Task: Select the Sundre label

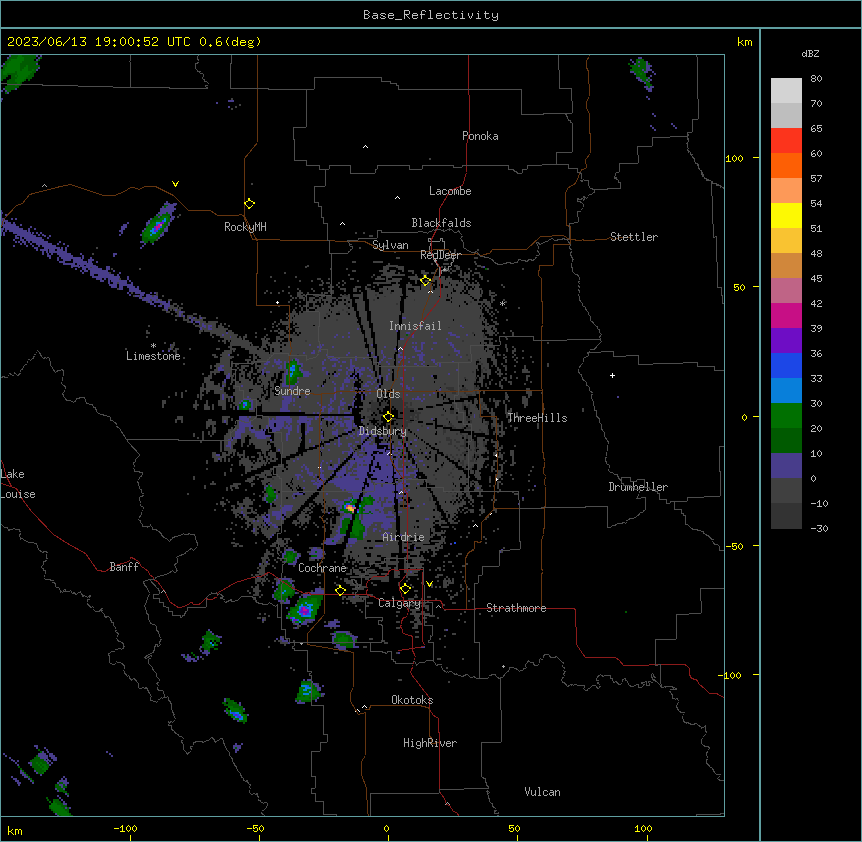Action: tap(292, 391)
